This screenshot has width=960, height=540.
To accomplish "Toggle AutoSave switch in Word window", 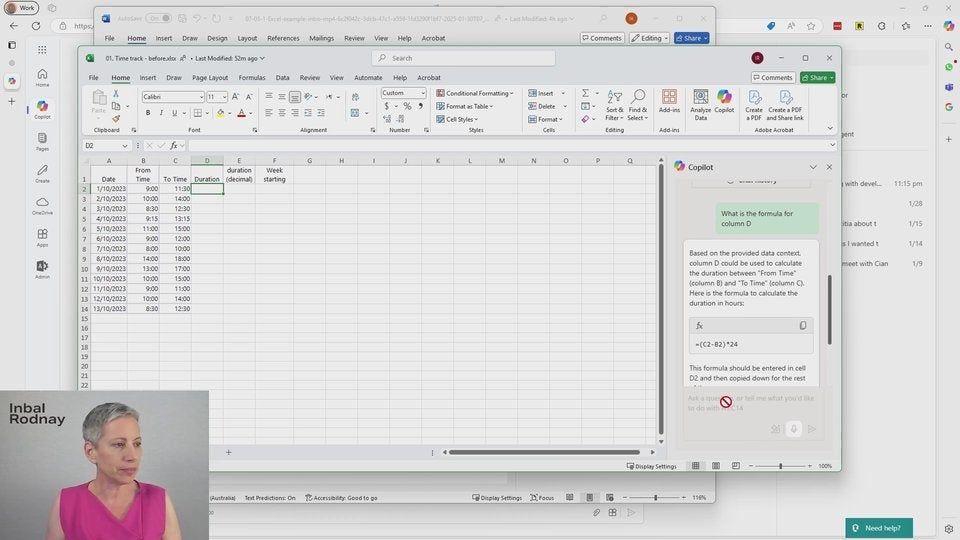I will (159, 18).
